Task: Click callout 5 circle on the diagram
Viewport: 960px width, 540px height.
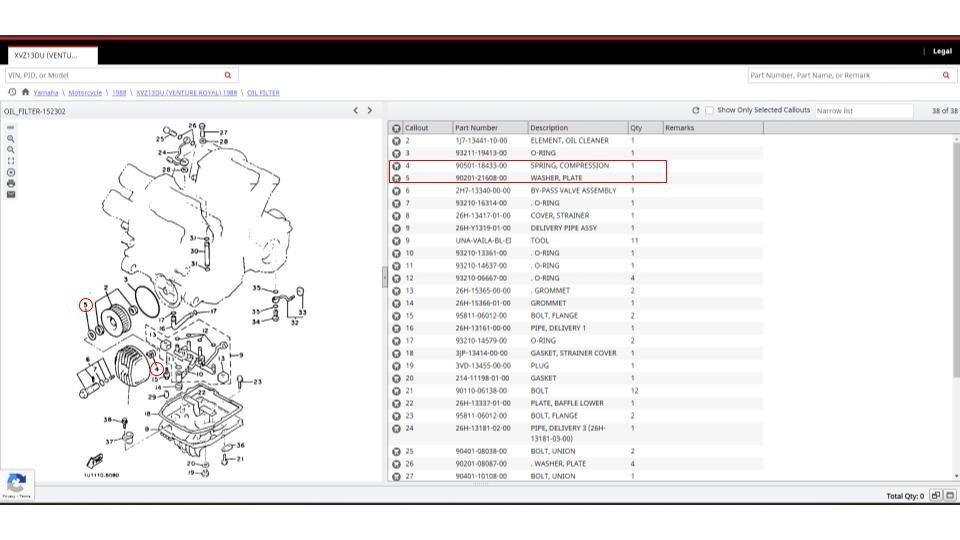Action: coord(87,304)
